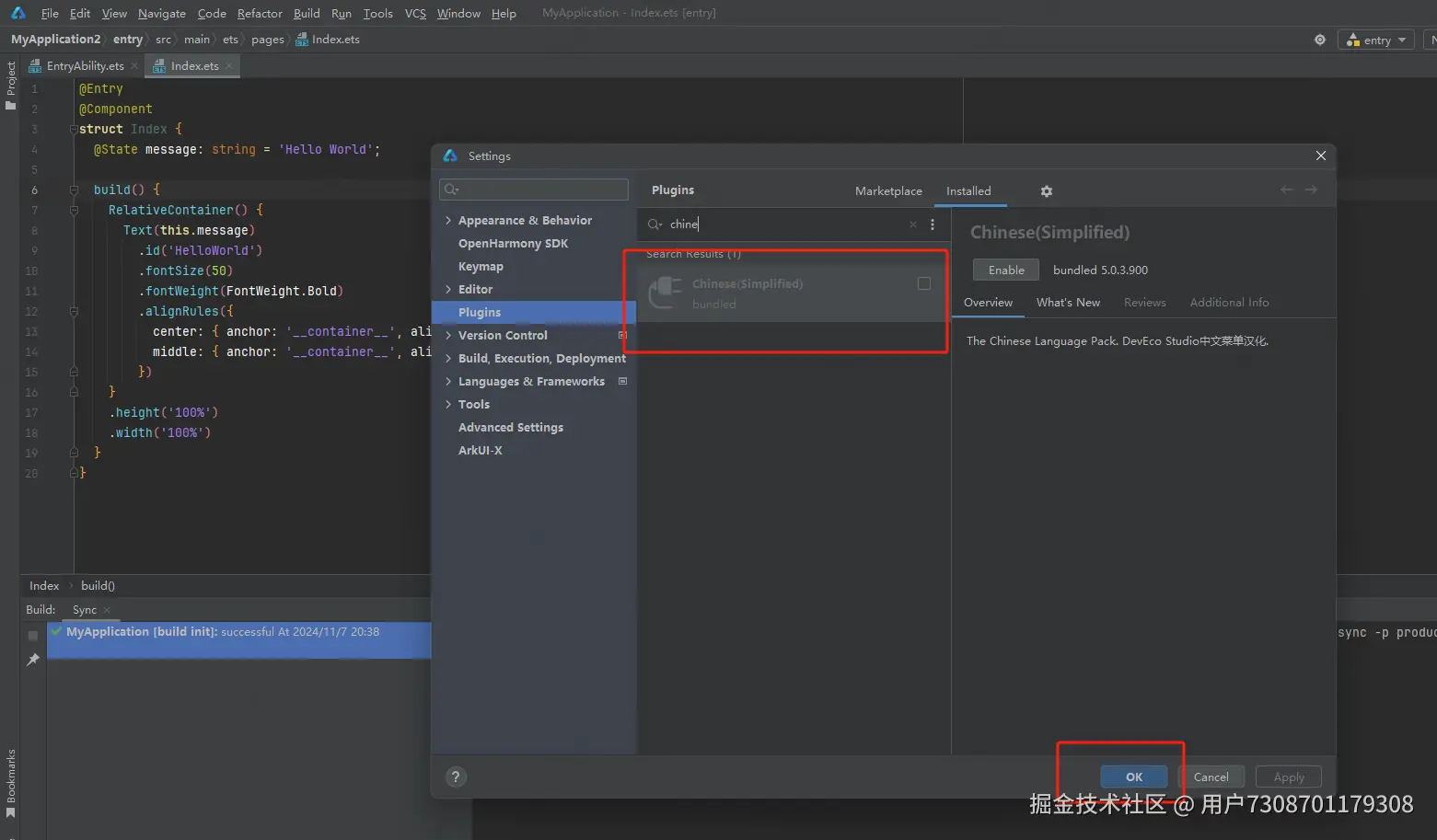Expand Appearance & Behavior settings
This screenshot has height=840, width=1437.
coord(448,221)
